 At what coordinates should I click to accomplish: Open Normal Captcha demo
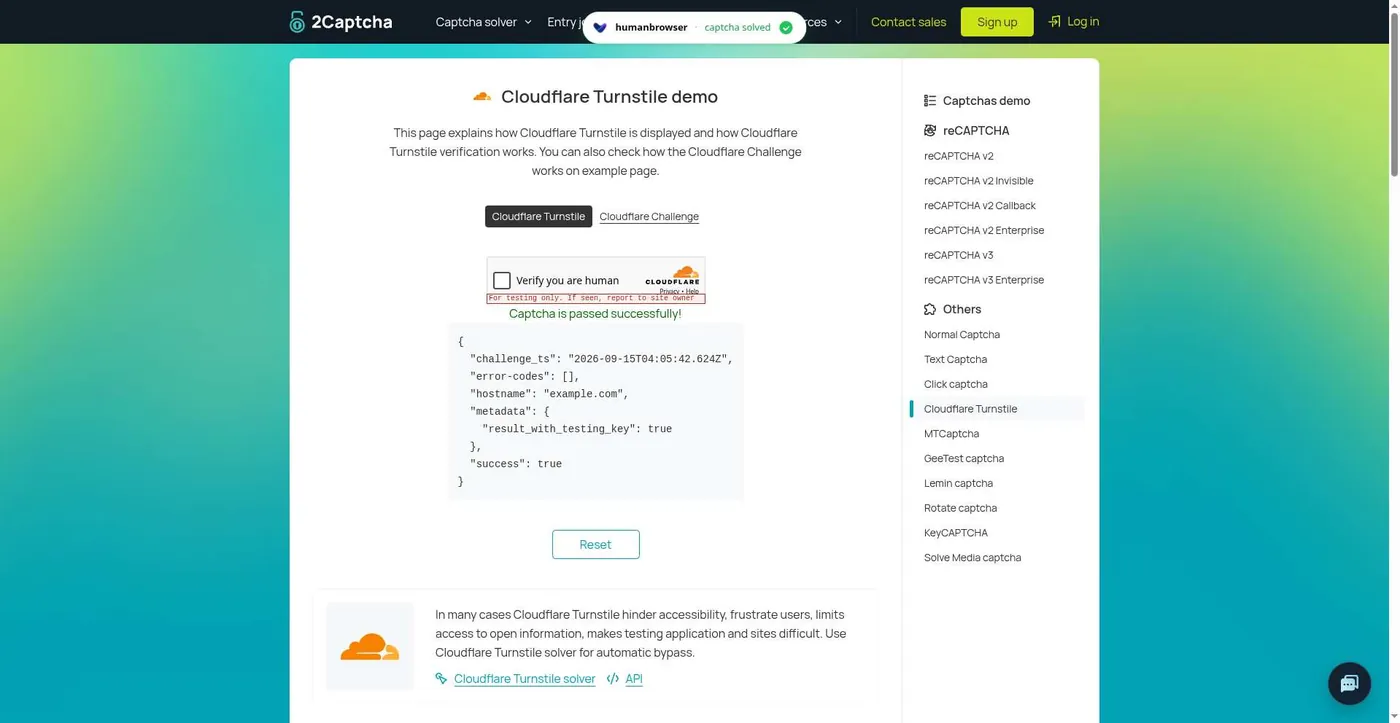coord(961,335)
